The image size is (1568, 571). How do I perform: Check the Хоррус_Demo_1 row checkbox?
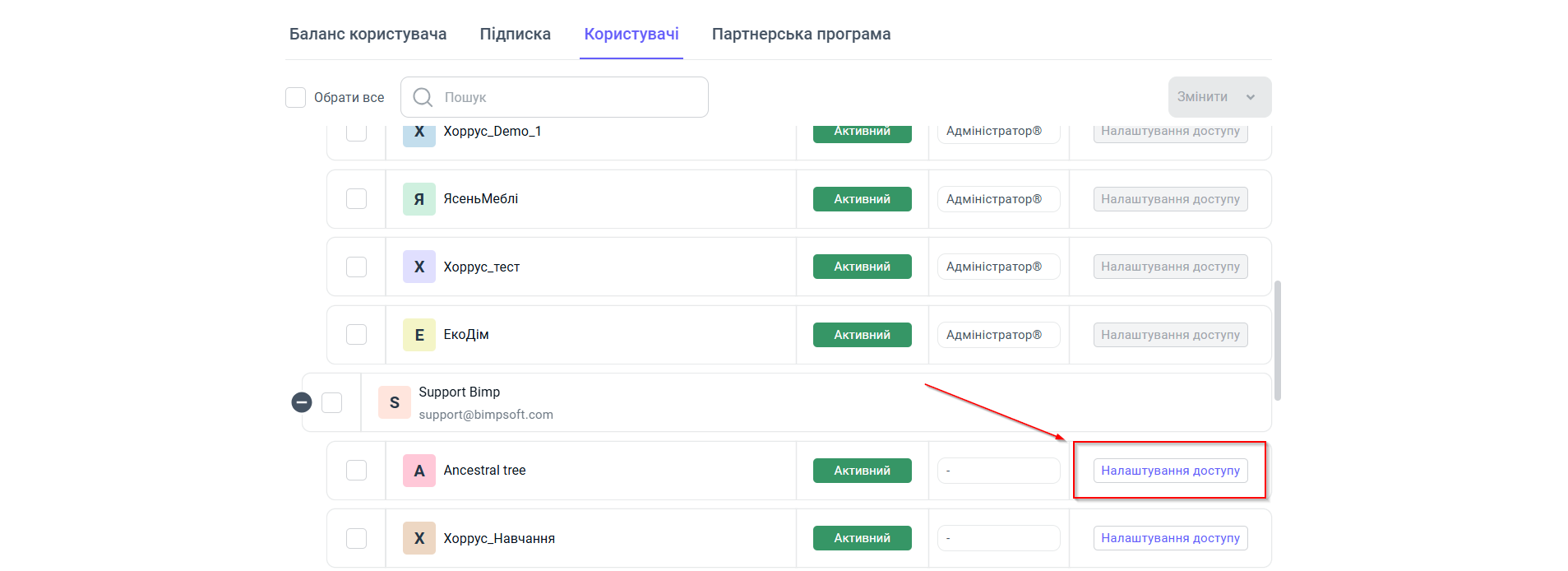[356, 132]
